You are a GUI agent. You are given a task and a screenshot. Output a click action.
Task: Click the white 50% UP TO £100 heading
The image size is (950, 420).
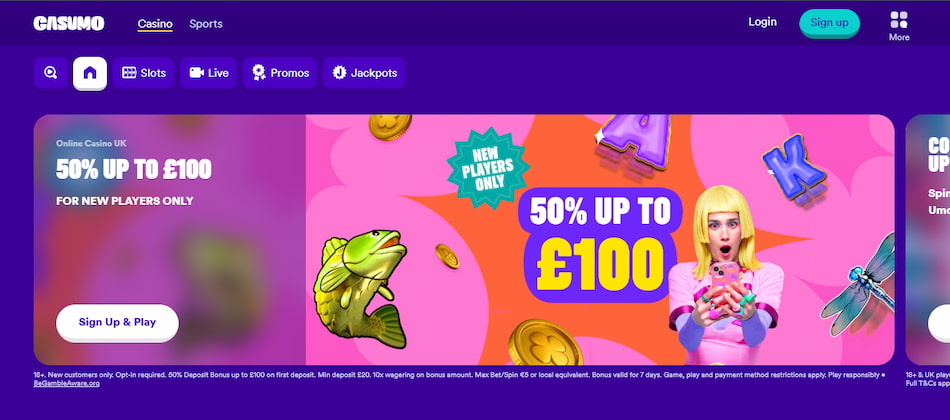click(134, 169)
